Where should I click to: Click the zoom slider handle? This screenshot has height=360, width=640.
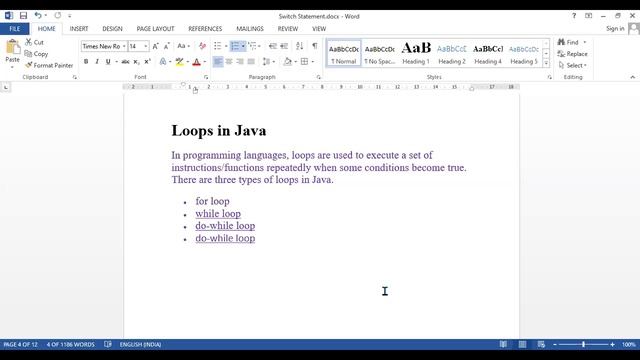point(584,344)
